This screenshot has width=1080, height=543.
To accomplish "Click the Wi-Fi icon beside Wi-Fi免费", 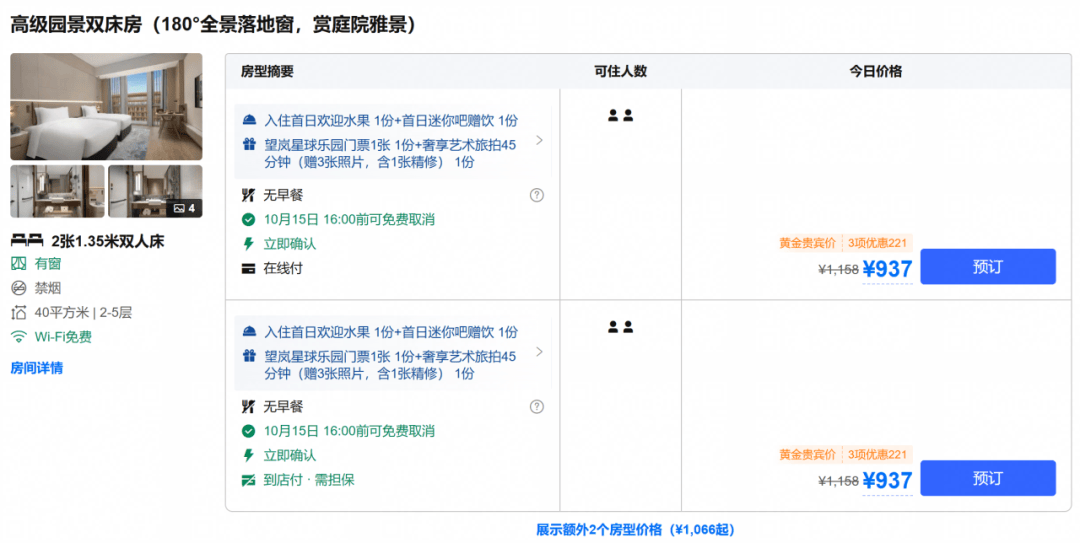I will [19, 337].
